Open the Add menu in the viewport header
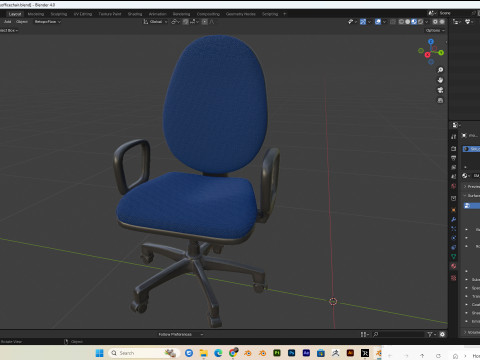This screenshot has width=480, height=360. pos(8,22)
